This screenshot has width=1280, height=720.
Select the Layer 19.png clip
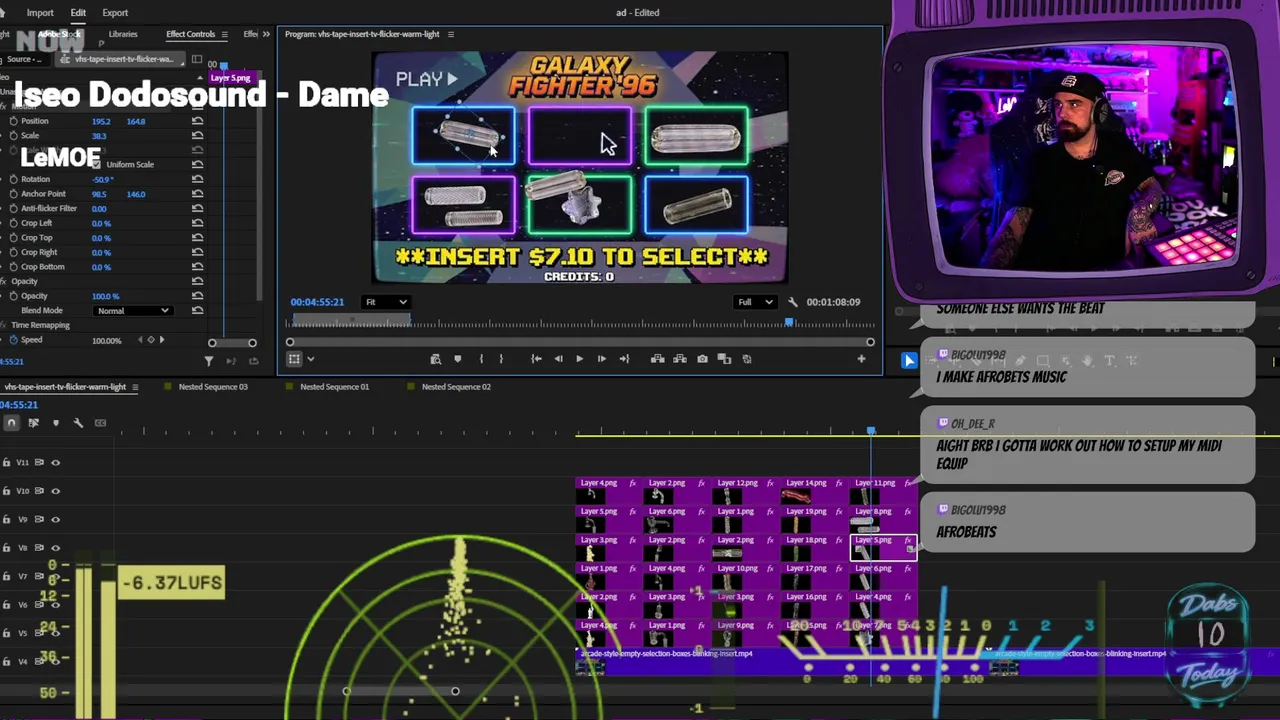coord(813,520)
